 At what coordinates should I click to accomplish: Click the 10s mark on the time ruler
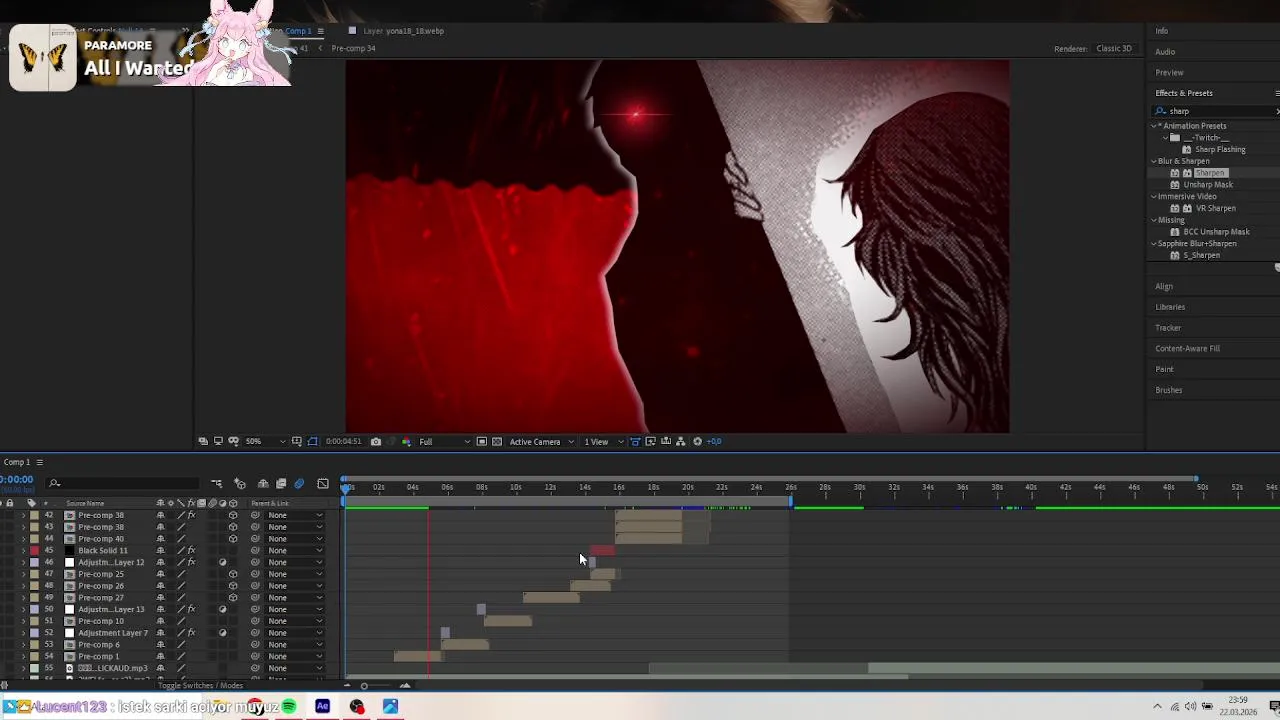pyautogui.click(x=516, y=487)
